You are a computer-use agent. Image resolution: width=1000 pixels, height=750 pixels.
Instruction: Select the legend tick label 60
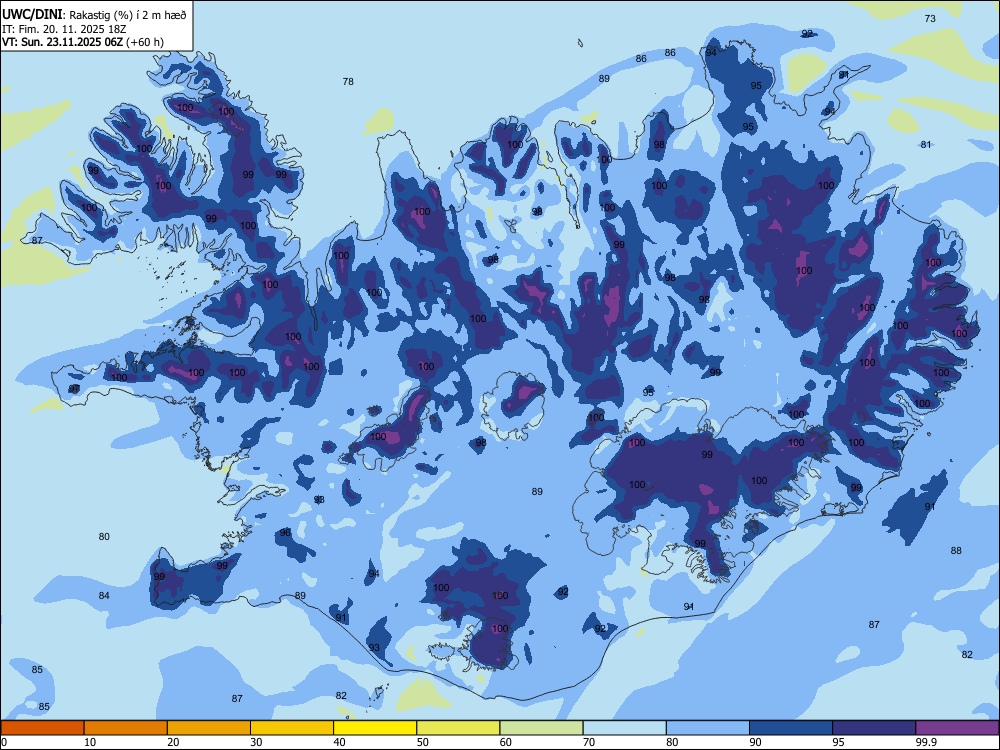506,742
